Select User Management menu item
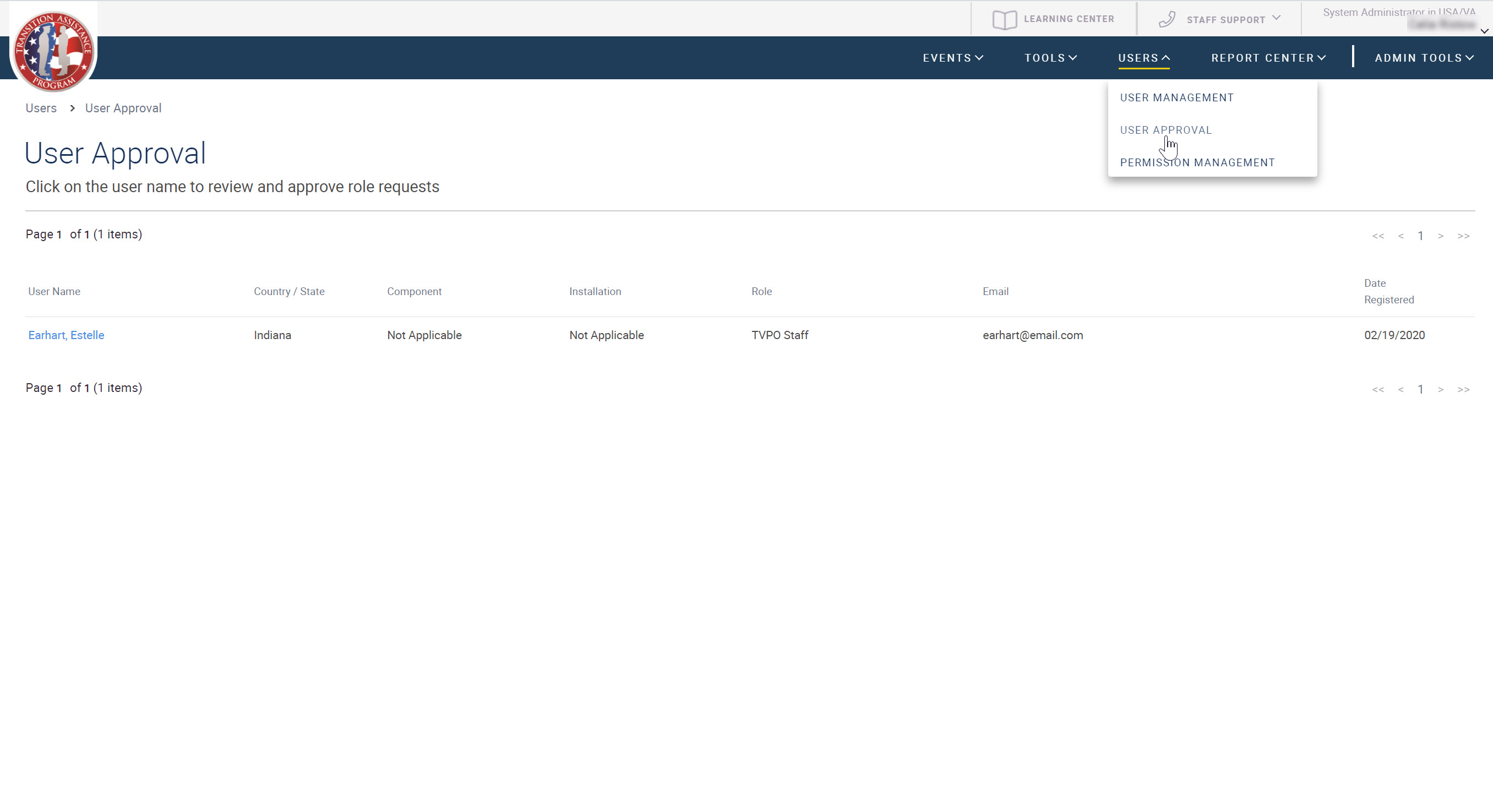 point(1176,97)
